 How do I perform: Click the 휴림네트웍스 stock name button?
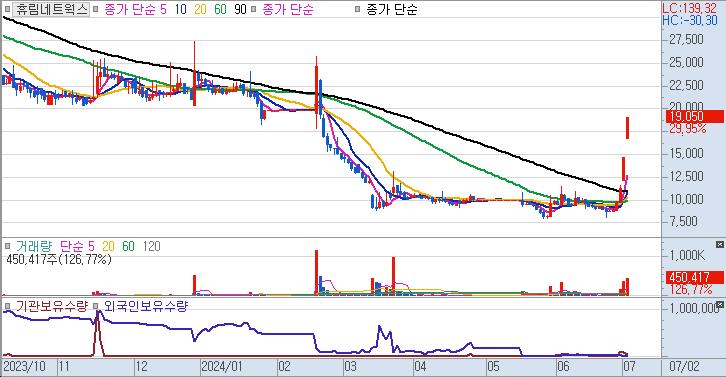tap(50, 9)
